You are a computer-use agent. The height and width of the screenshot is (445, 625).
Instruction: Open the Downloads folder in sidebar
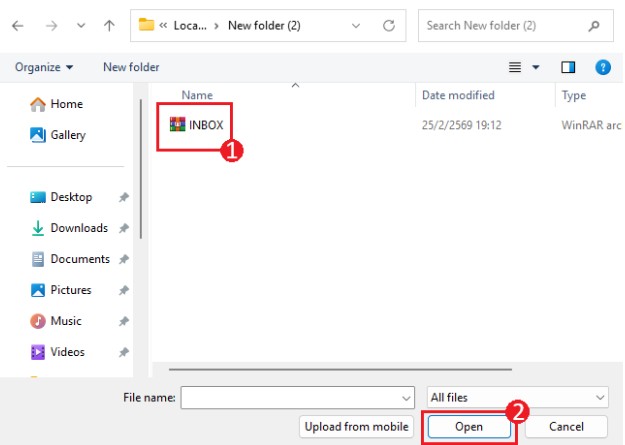(x=78, y=228)
